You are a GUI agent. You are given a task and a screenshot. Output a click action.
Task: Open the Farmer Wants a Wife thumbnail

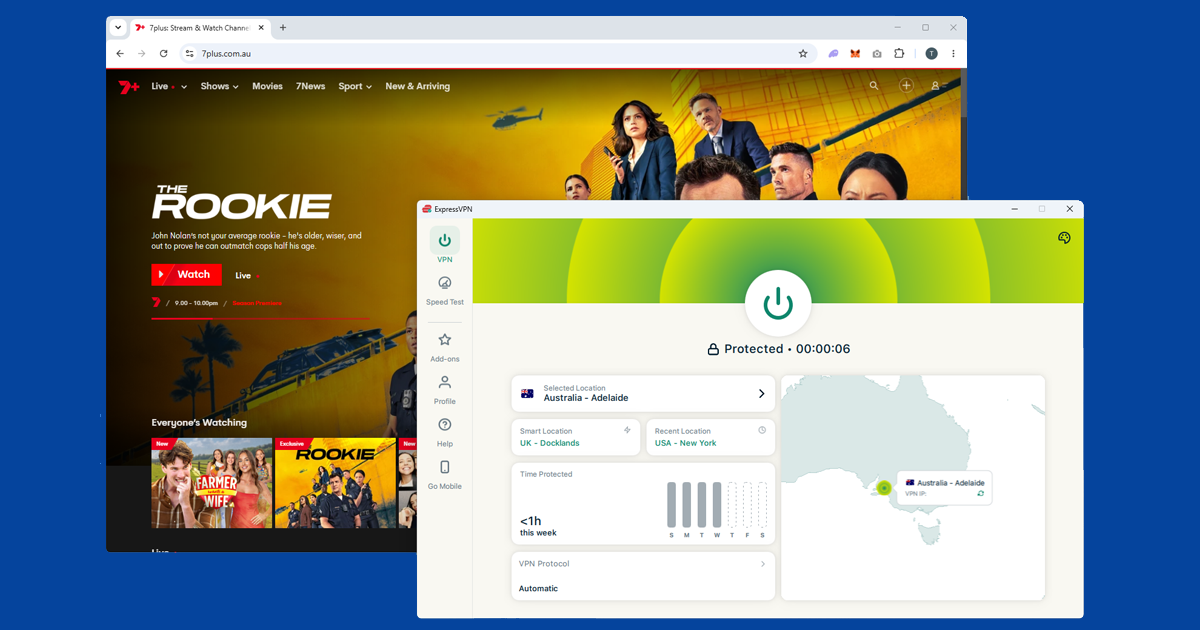(212, 483)
